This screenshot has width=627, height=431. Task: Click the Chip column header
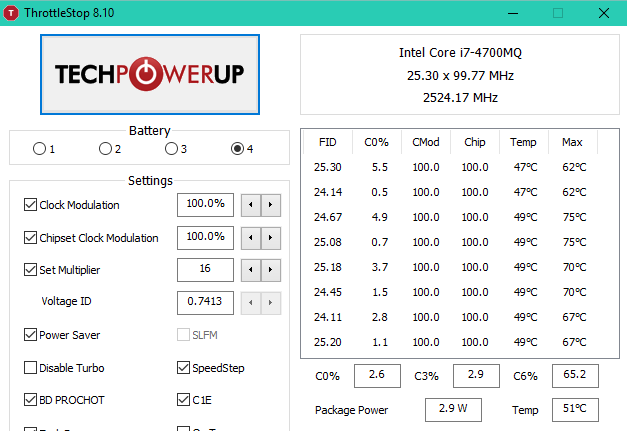pos(475,142)
